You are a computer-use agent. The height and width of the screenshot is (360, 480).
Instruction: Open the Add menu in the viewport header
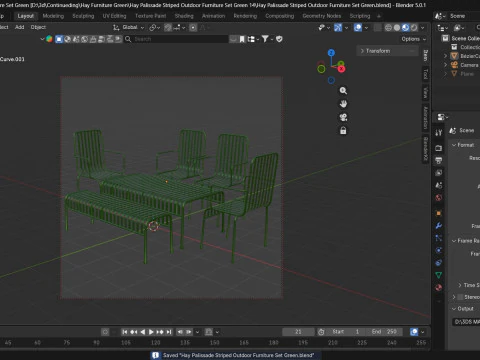(x=20, y=27)
